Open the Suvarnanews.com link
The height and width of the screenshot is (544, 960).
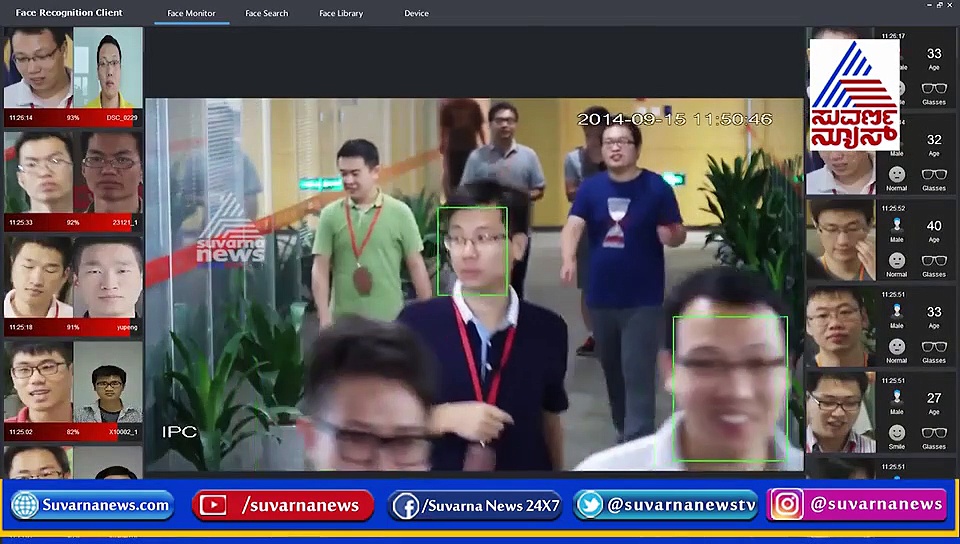(105, 505)
